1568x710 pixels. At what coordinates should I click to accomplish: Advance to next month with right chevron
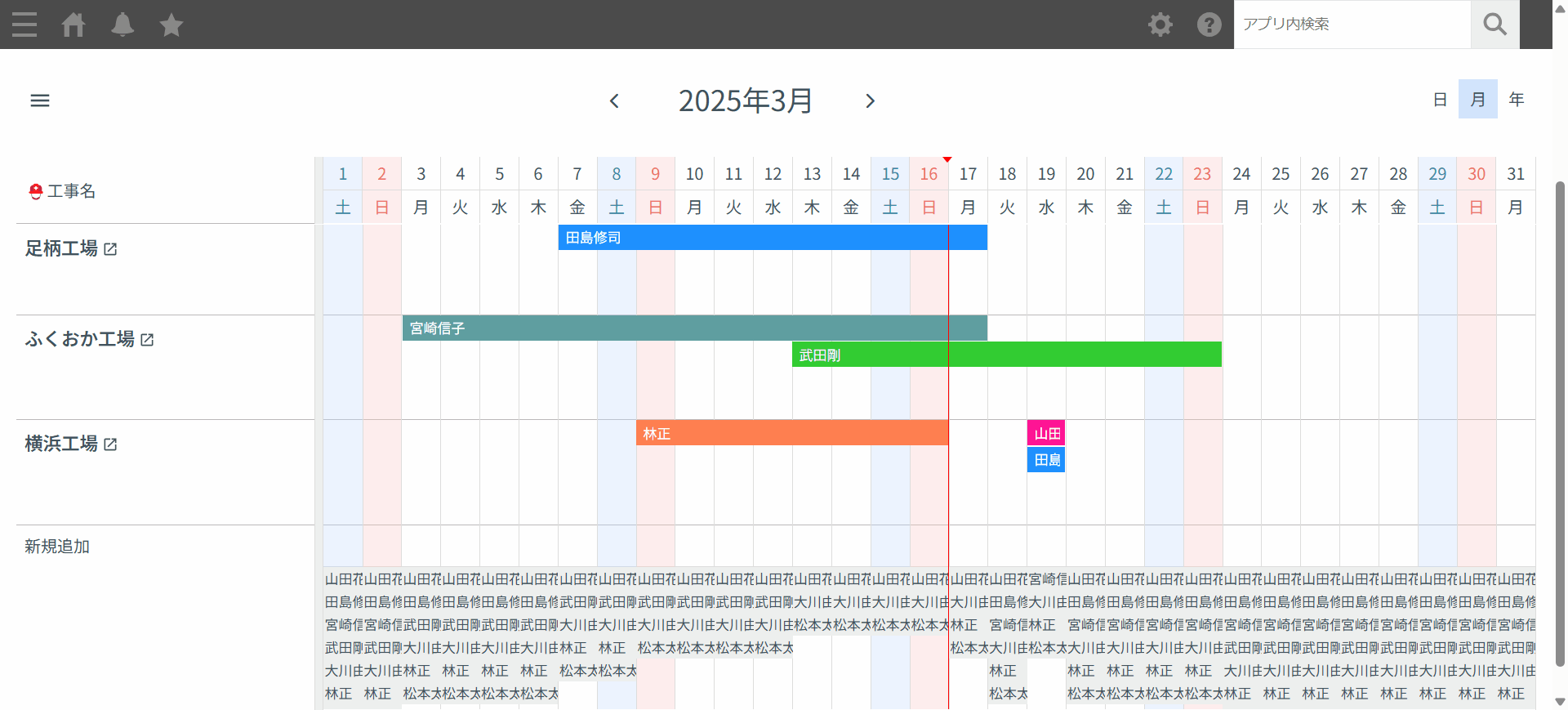click(x=870, y=100)
